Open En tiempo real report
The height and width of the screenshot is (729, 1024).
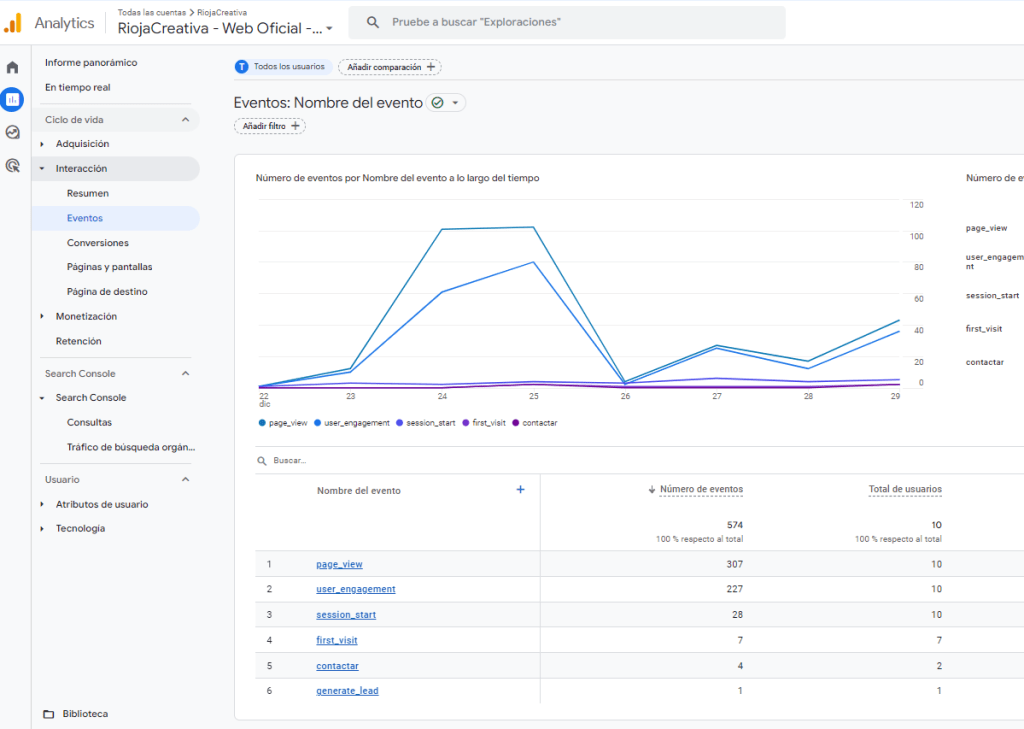coord(77,88)
